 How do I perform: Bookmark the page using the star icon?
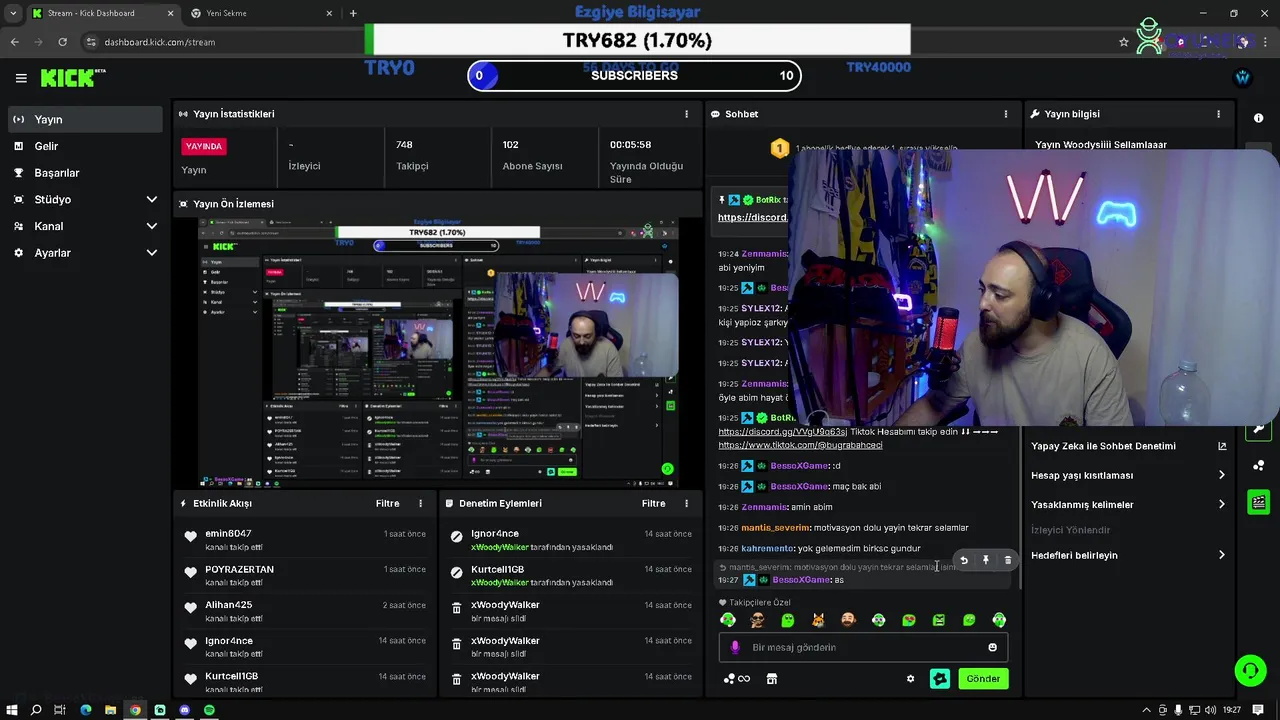pos(1124,42)
